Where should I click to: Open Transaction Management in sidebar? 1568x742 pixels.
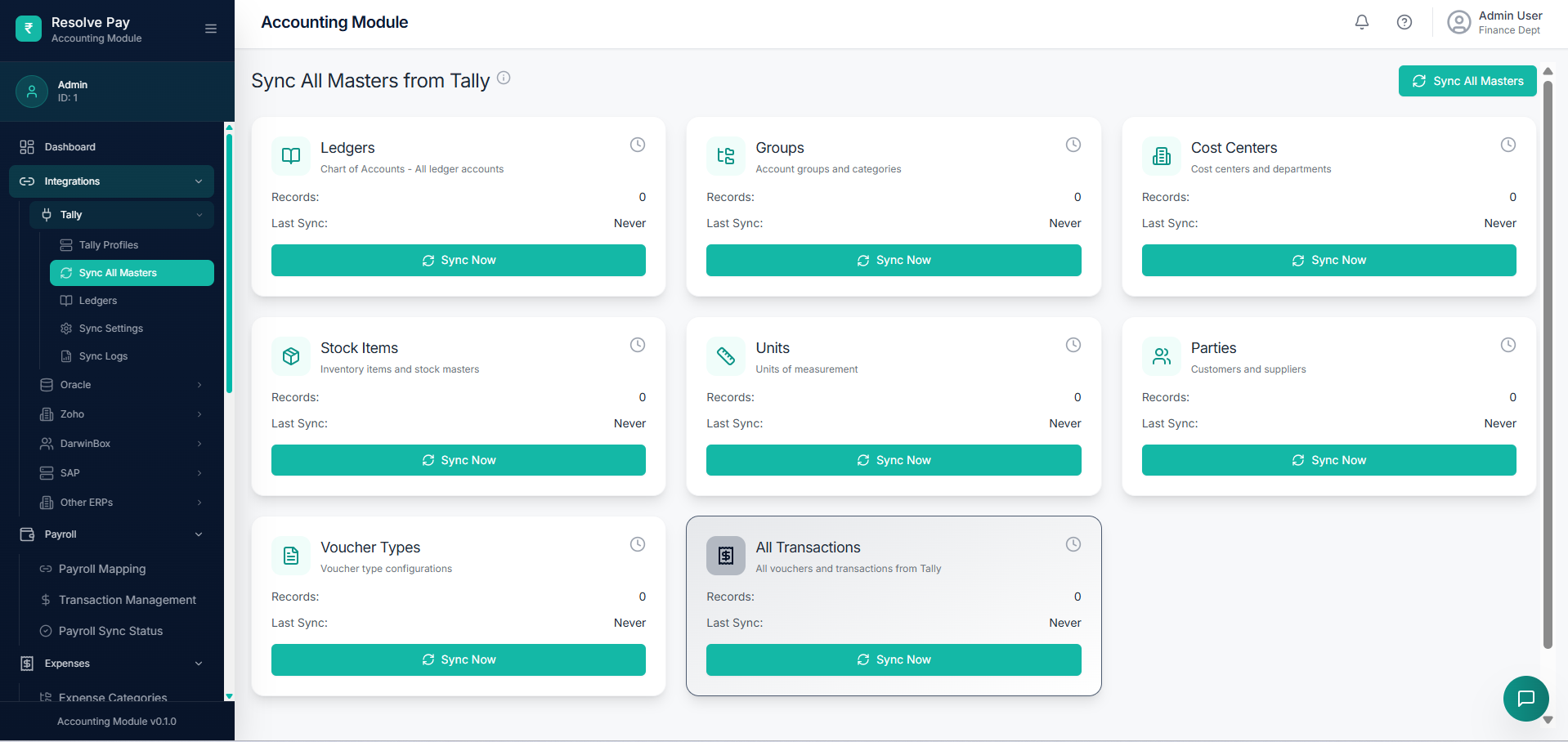pos(122,600)
